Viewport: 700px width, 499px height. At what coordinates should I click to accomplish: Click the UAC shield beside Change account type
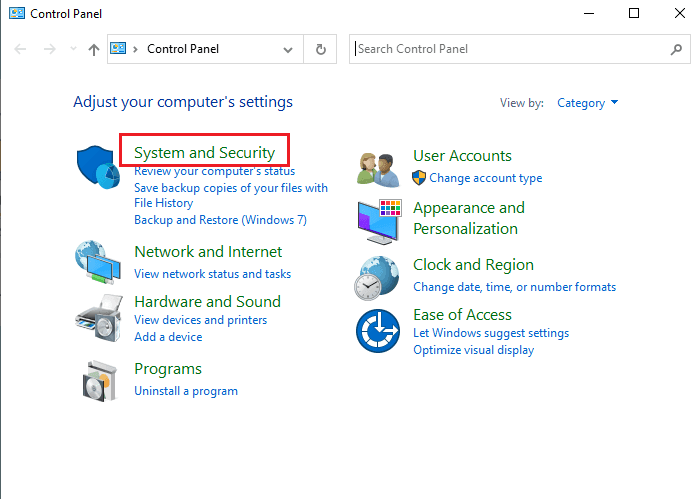click(x=419, y=178)
